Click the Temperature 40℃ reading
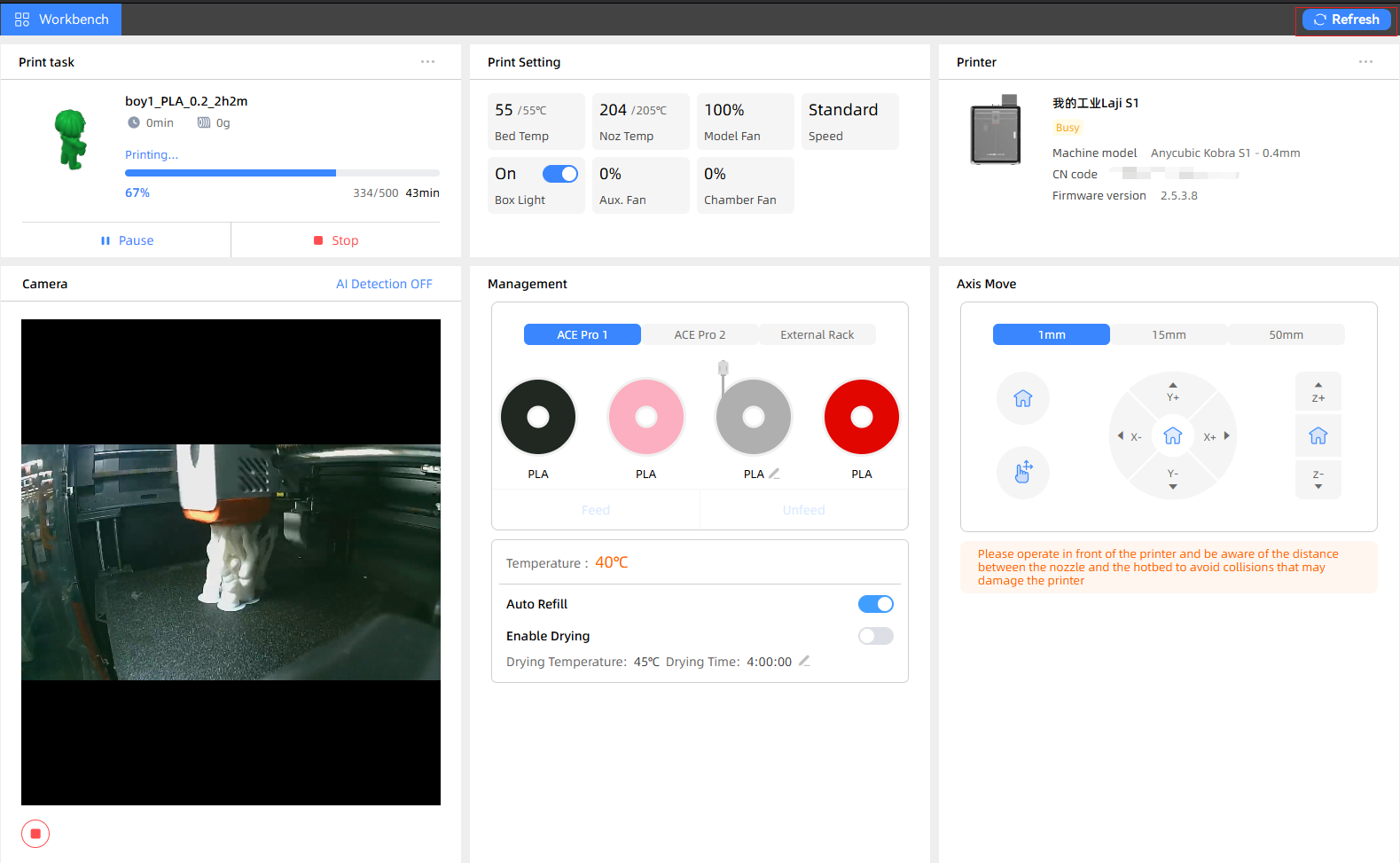Screen dimensions: 1400x863 click(611, 562)
